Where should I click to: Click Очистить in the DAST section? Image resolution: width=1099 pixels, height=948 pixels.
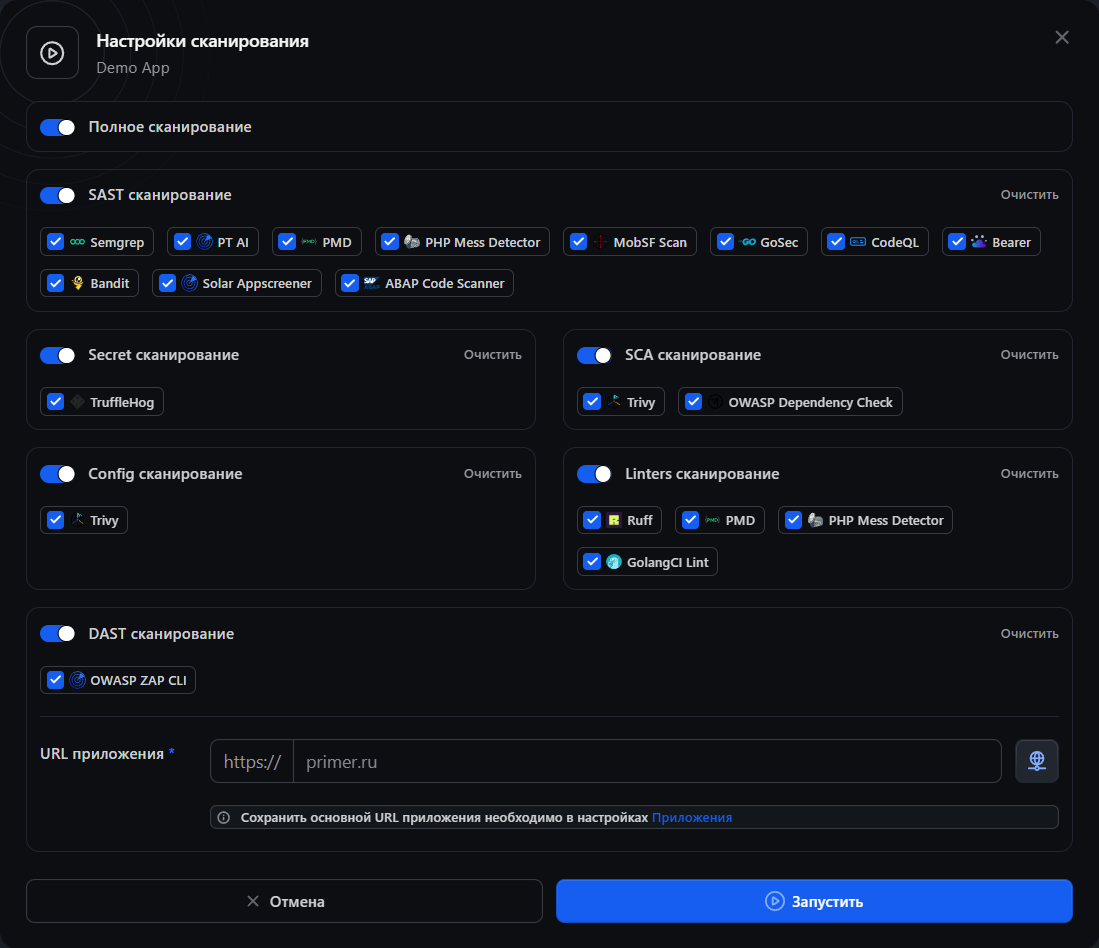coord(1029,633)
